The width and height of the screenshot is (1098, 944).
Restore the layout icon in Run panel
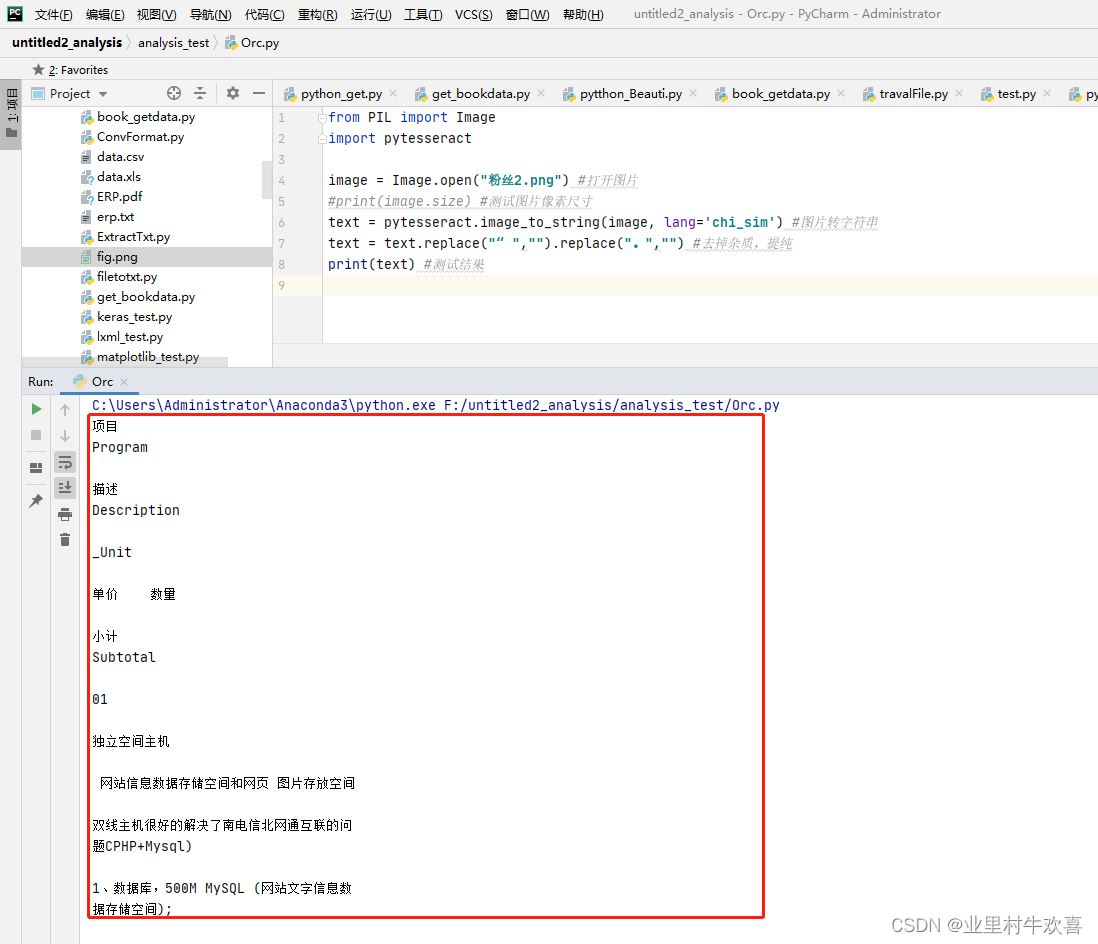[36, 467]
